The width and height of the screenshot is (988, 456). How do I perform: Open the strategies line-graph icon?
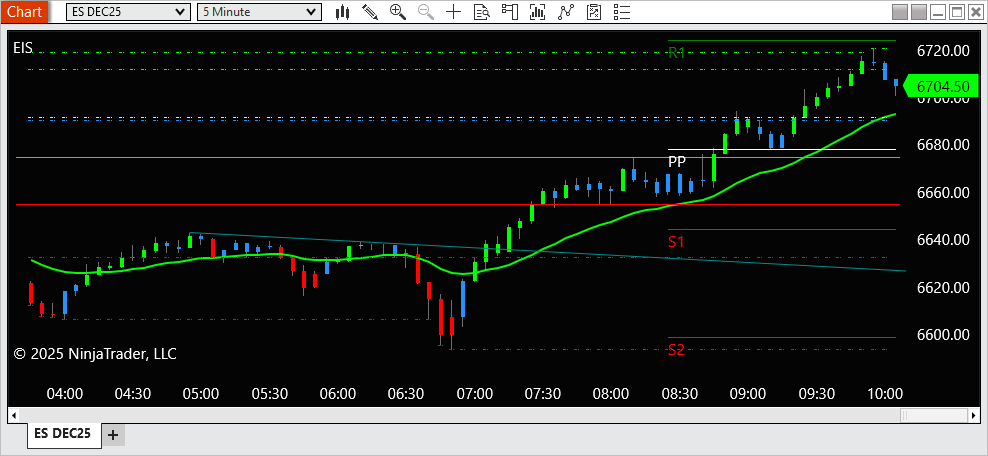(566, 11)
